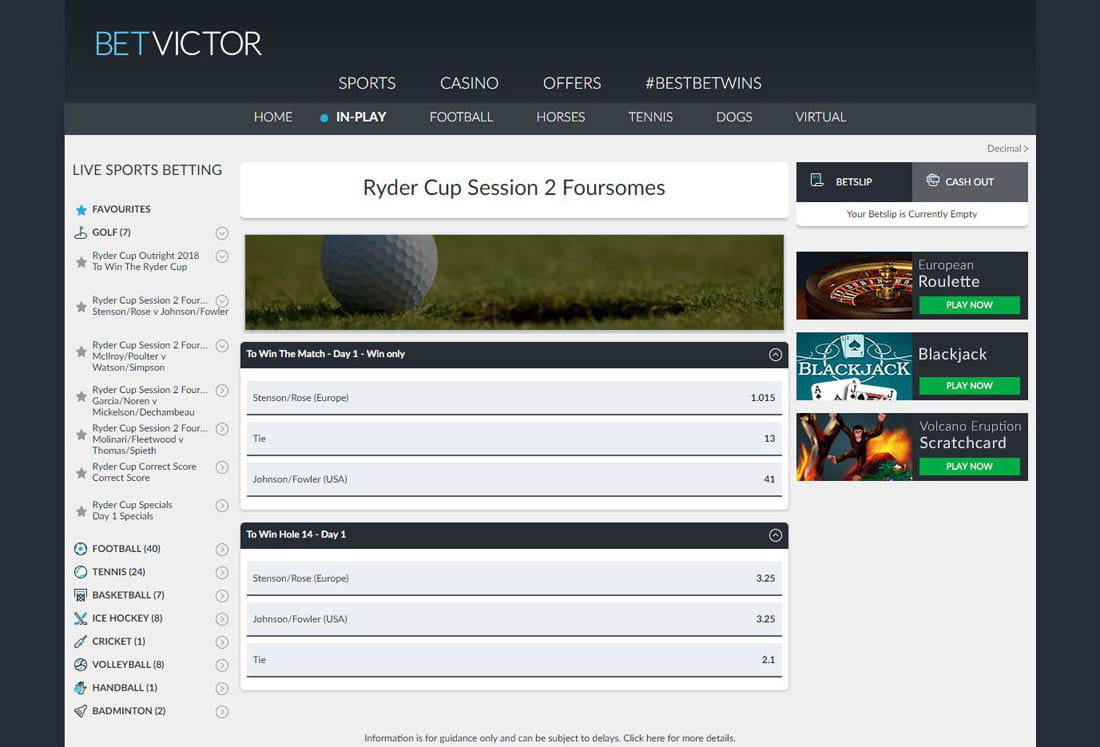This screenshot has width=1100, height=747.
Task: Switch to the Cash Out tab
Action: pos(970,182)
